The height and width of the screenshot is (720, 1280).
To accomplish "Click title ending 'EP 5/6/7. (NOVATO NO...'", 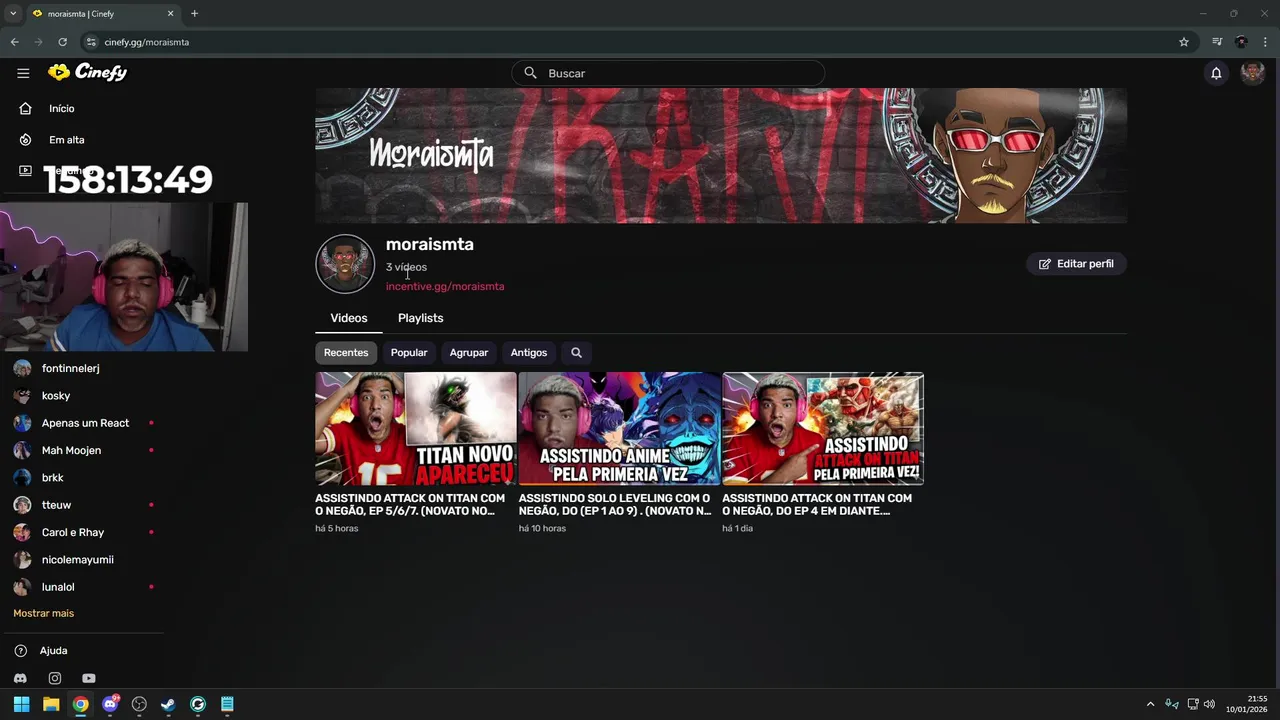I will click(410, 504).
